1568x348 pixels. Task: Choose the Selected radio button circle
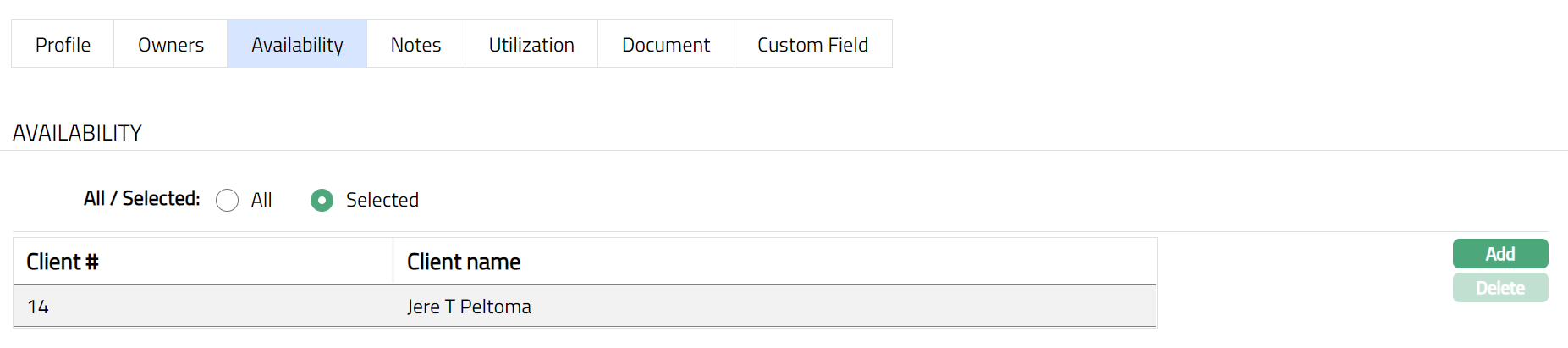tap(322, 201)
